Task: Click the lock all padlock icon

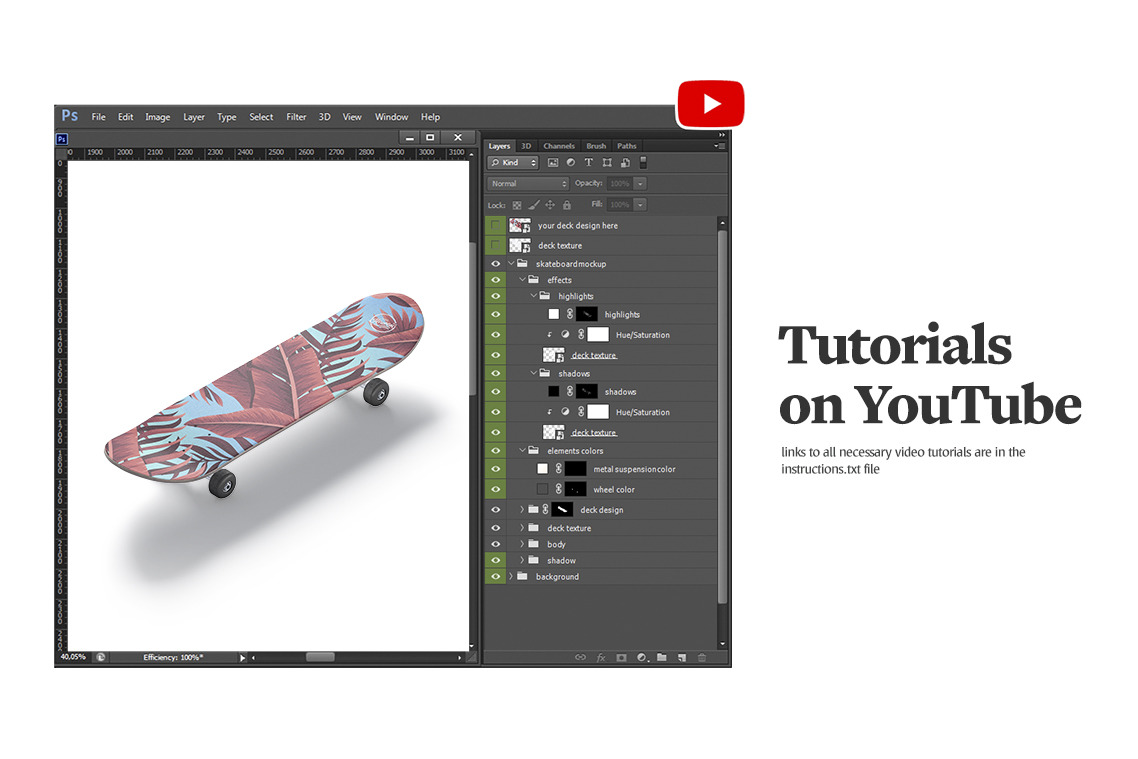Action: [567, 205]
